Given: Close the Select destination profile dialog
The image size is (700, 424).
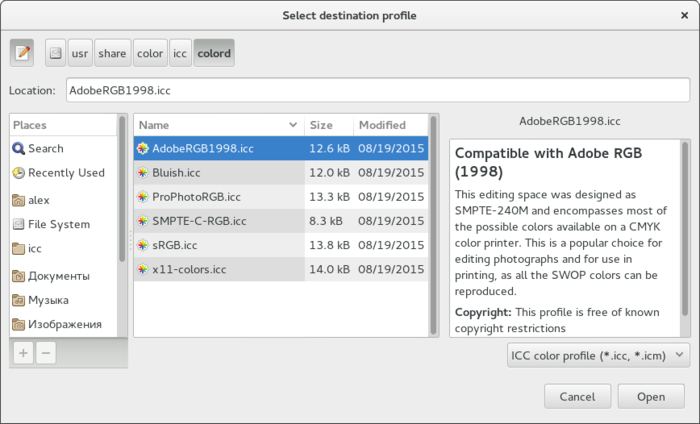Looking at the screenshot, I should (684, 16).
